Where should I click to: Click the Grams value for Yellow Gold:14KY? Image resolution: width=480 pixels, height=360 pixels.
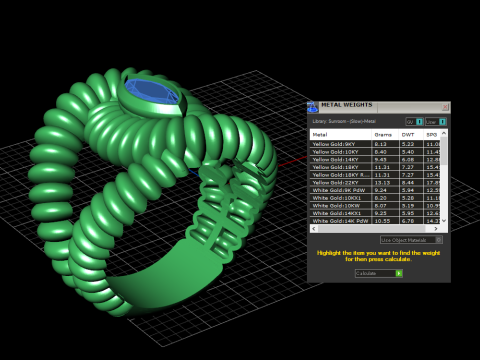(381, 159)
